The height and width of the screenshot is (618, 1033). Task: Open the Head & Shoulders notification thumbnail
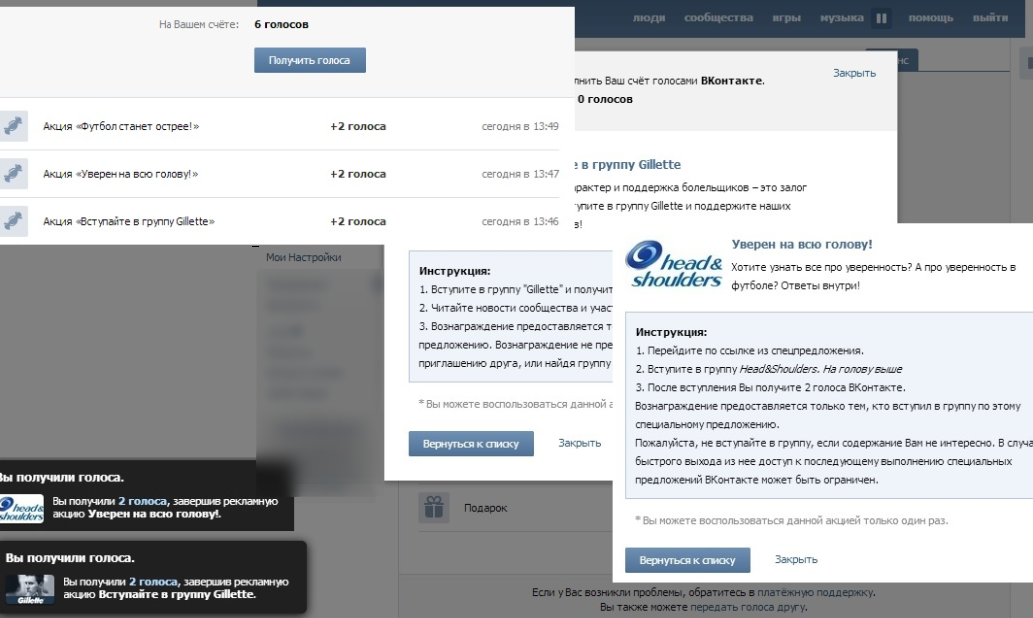(x=21, y=508)
